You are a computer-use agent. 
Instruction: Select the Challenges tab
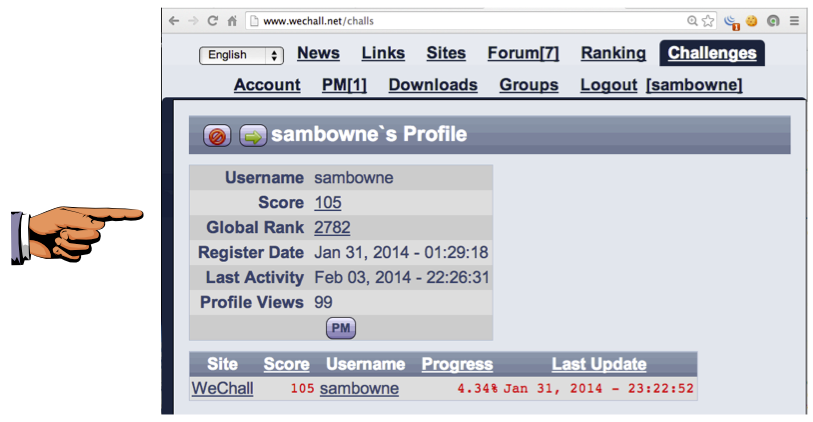click(x=712, y=53)
